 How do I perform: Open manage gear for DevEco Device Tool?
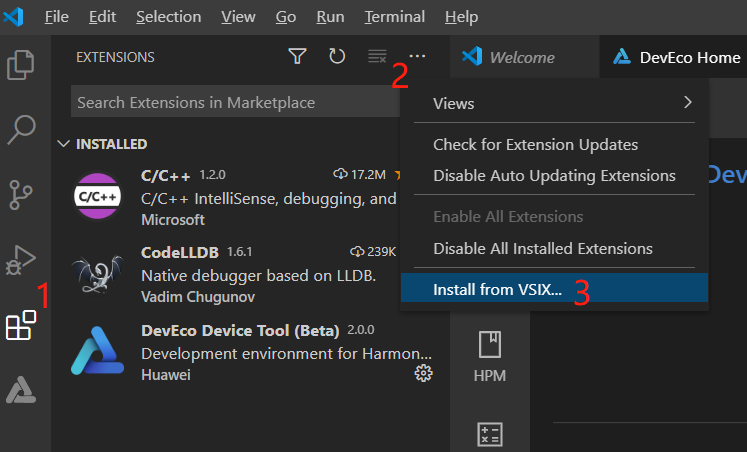click(x=423, y=373)
